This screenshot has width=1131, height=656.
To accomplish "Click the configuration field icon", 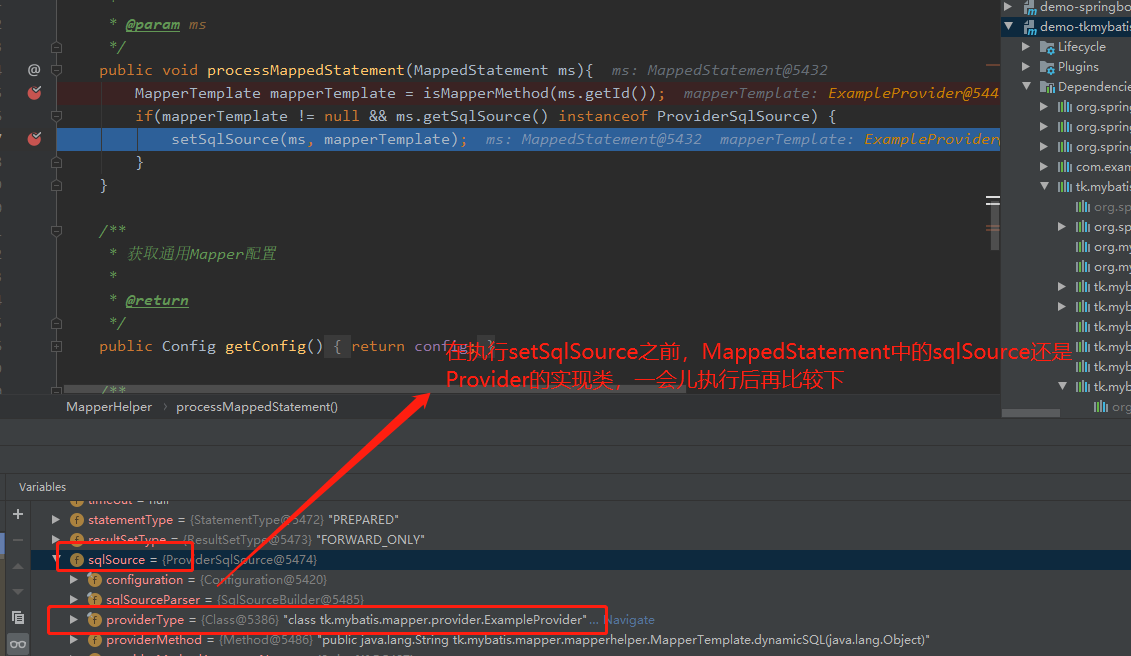I will click(94, 580).
